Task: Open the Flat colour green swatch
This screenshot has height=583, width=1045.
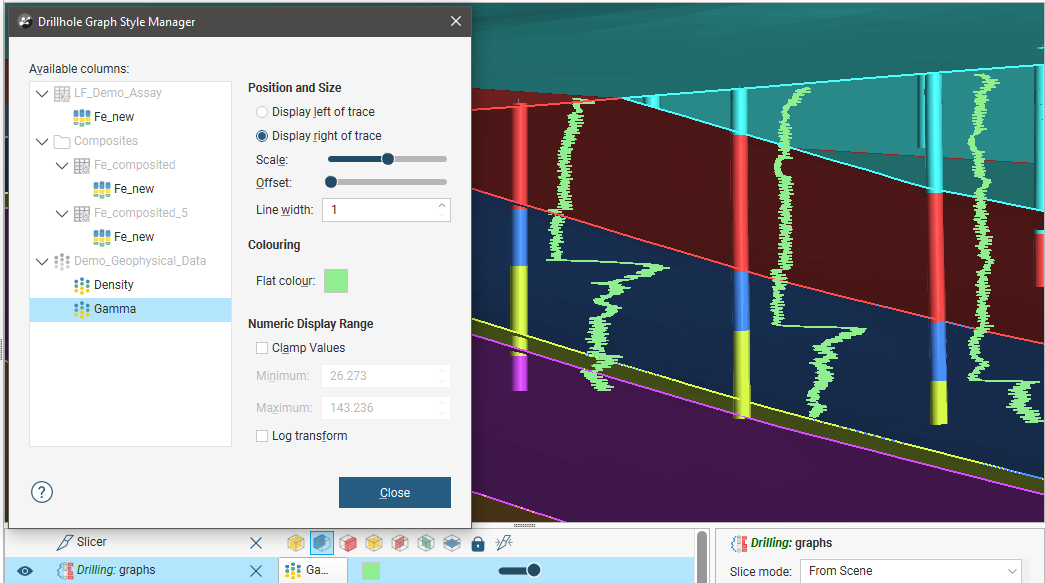Action: tap(335, 281)
